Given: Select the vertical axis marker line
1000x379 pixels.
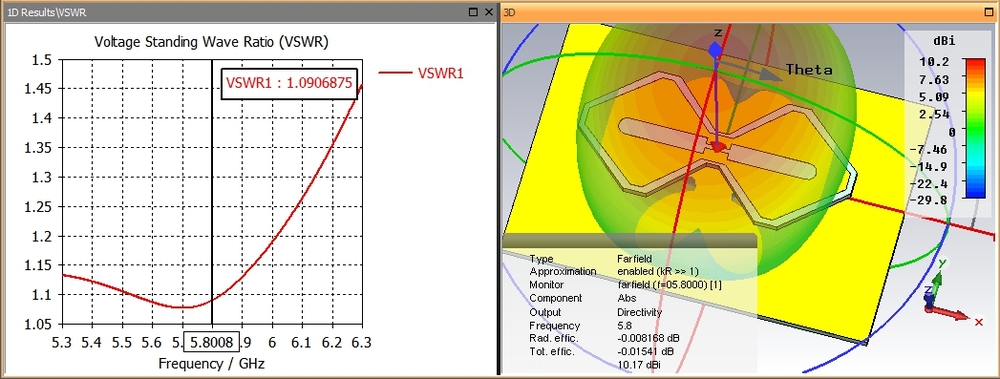Looking at the screenshot, I should (212, 191).
